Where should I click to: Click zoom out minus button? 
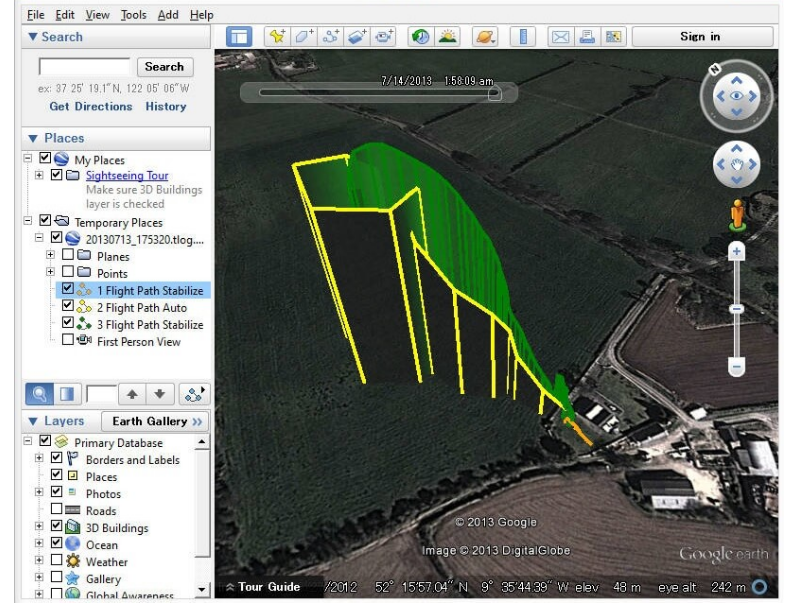pyautogui.click(x=736, y=366)
